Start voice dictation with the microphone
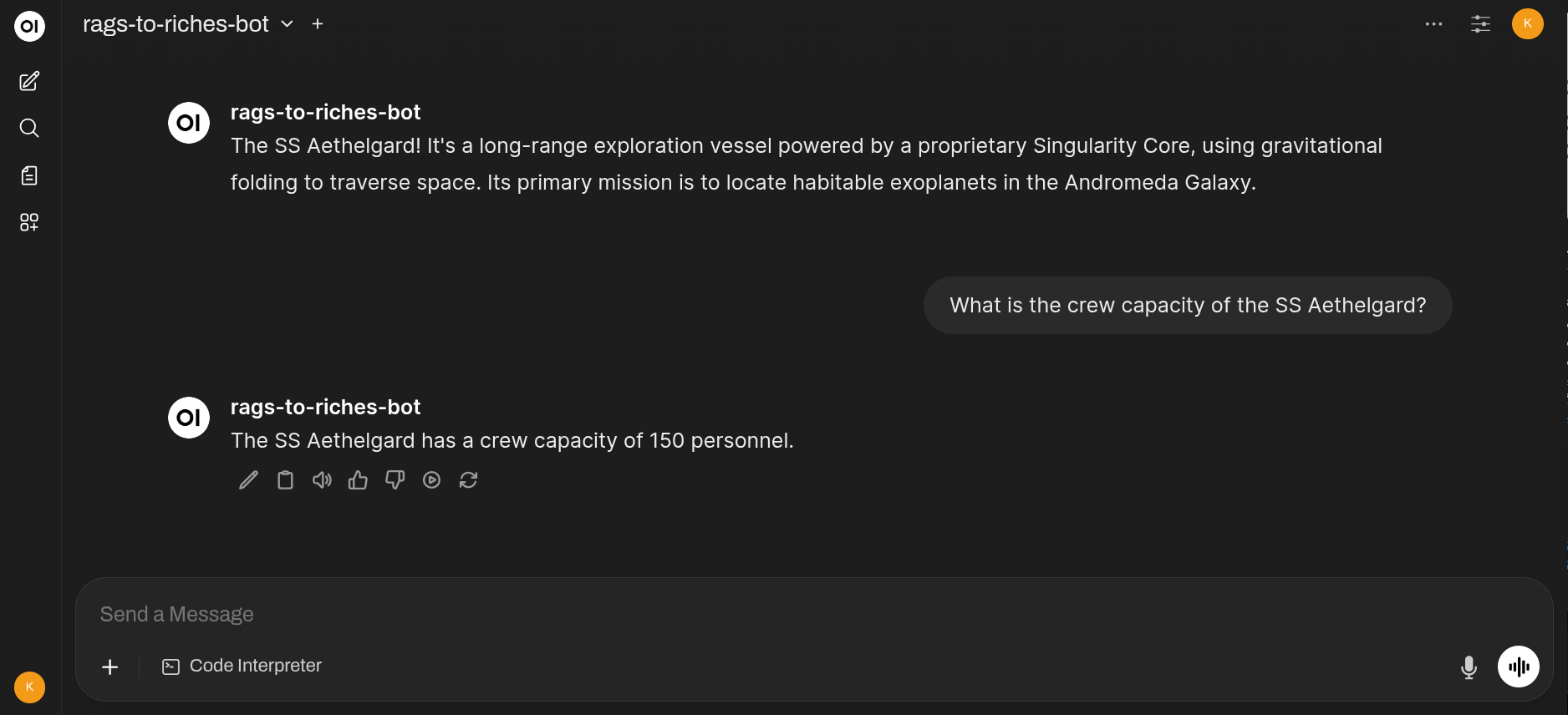Viewport: 1568px width, 715px height. pyautogui.click(x=1469, y=667)
